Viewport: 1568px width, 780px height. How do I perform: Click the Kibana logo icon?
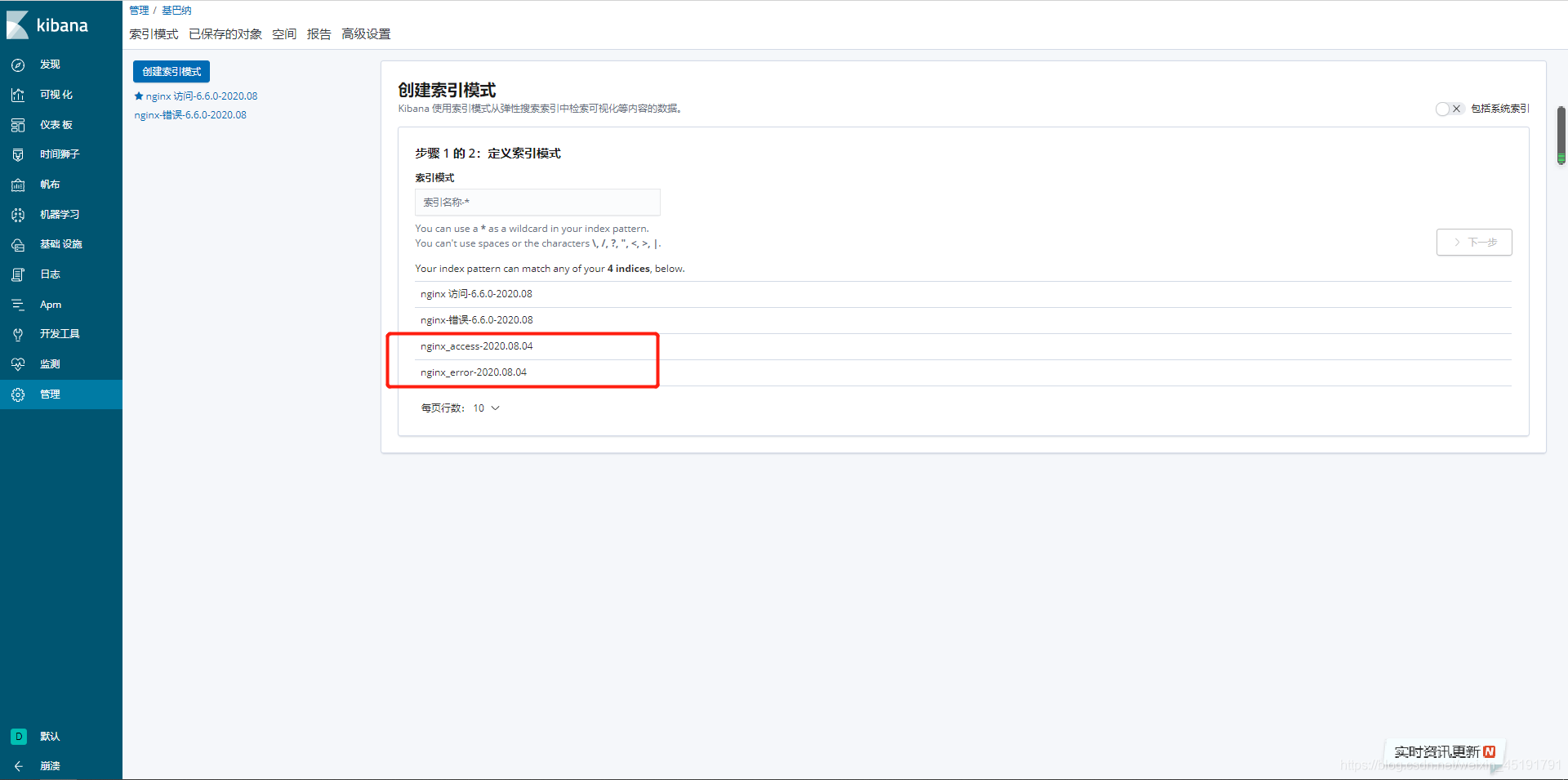pyautogui.click(x=18, y=25)
